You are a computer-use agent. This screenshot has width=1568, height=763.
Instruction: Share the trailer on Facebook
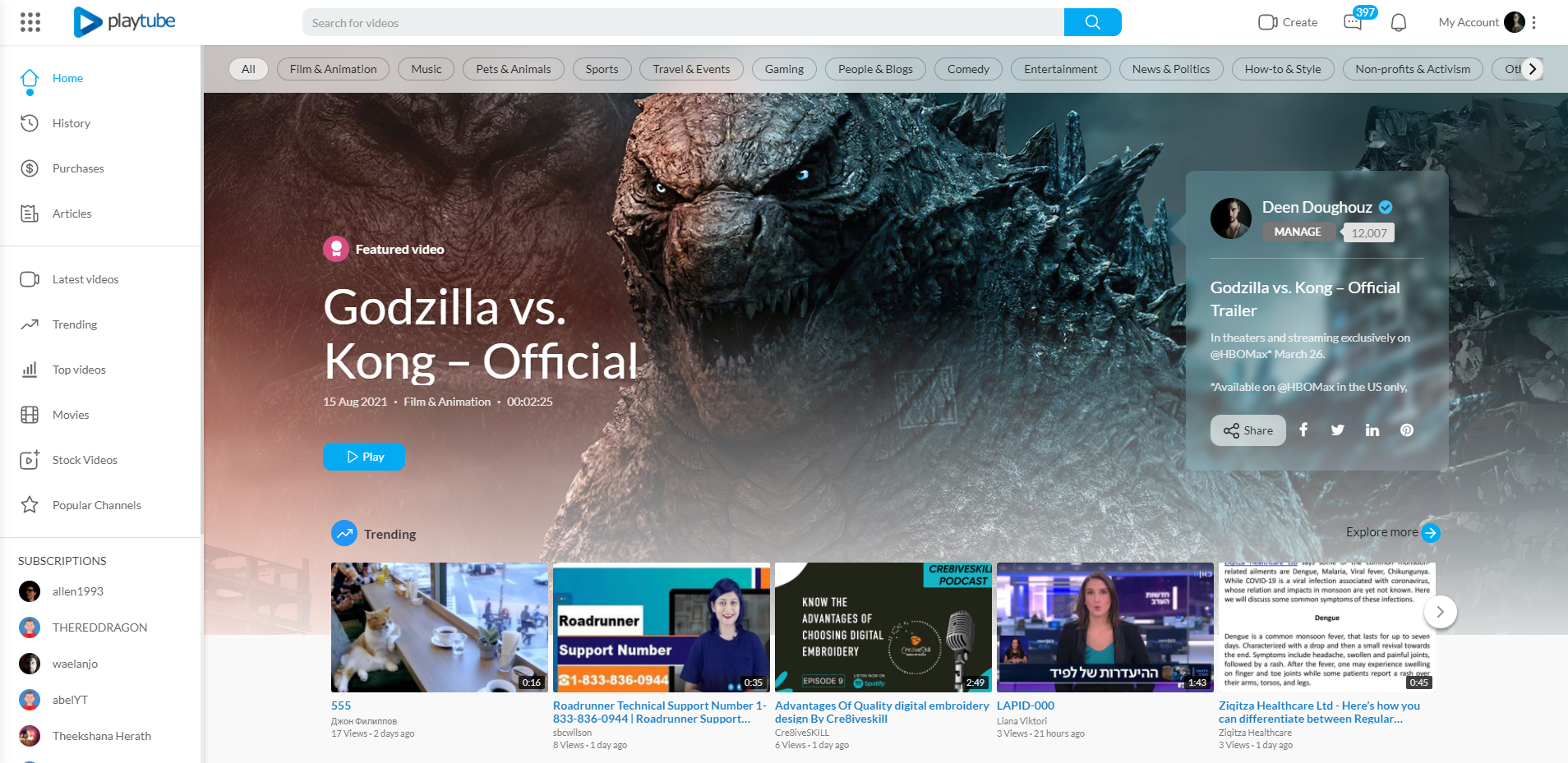click(x=1303, y=430)
